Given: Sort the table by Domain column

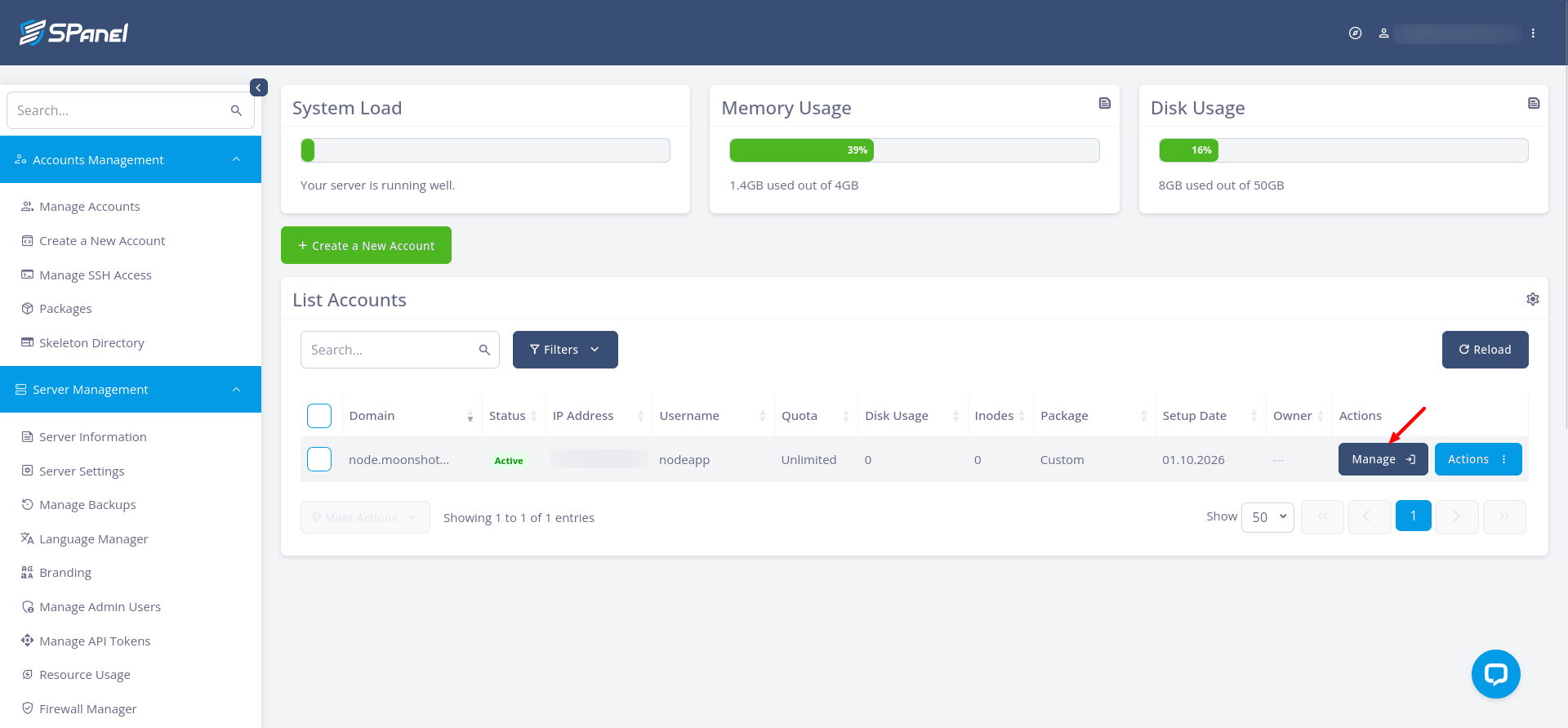Looking at the screenshot, I should click(412, 416).
